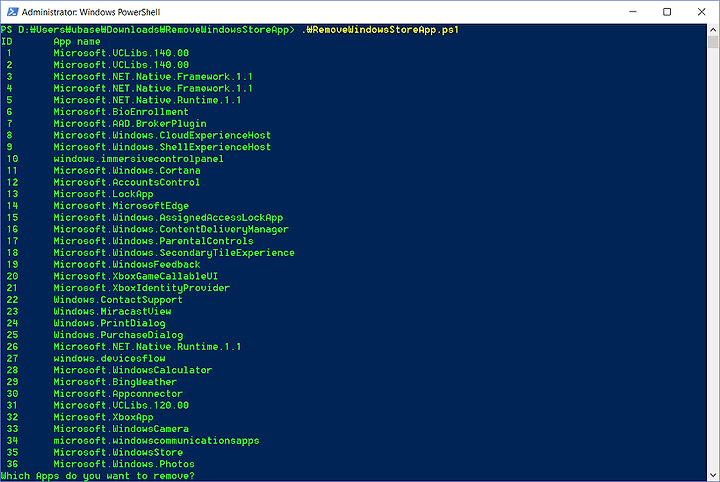
Task: Click the Windows.MiracastView entry
Action: (x=112, y=312)
